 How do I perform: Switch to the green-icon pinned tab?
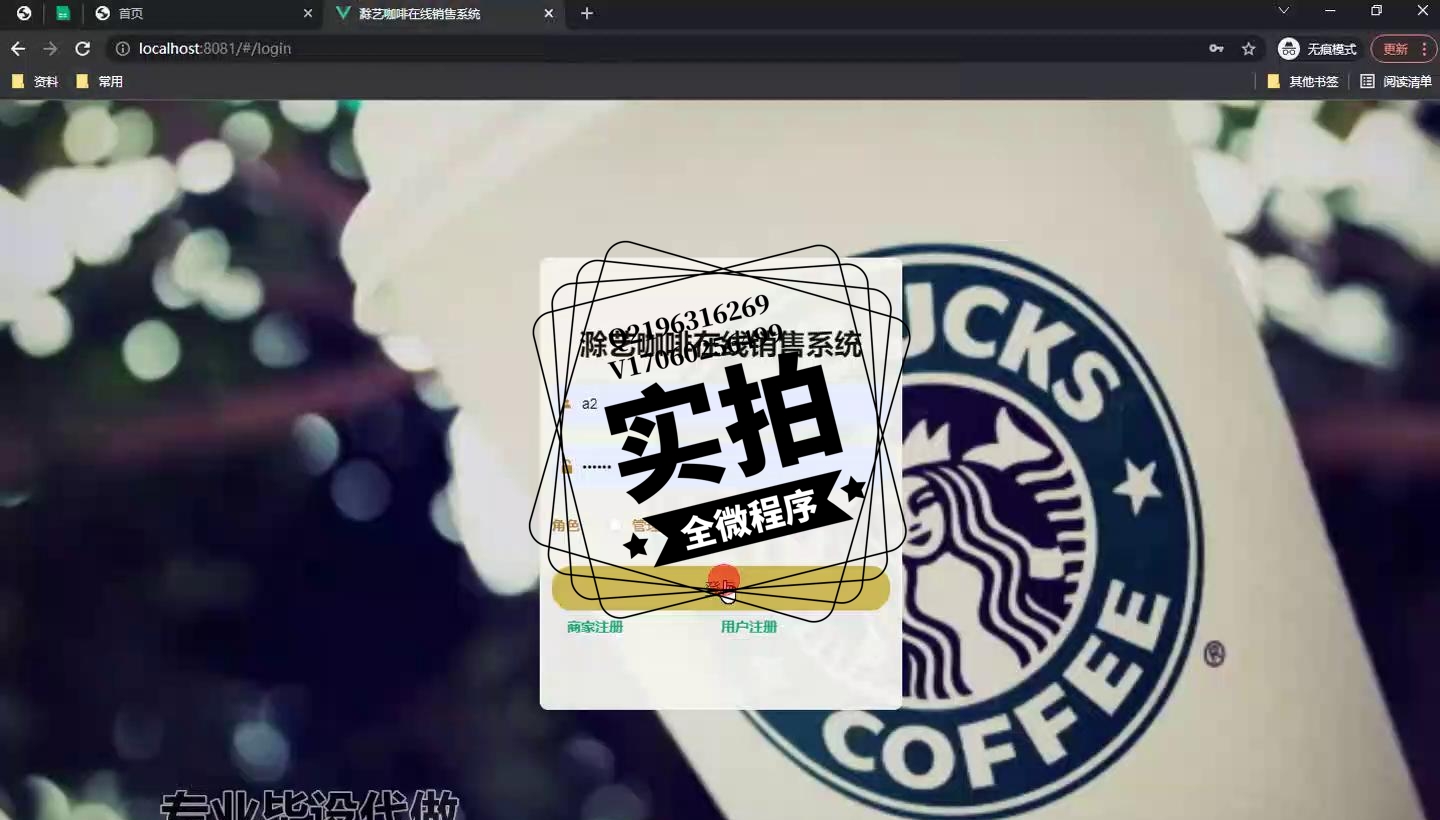click(x=63, y=13)
